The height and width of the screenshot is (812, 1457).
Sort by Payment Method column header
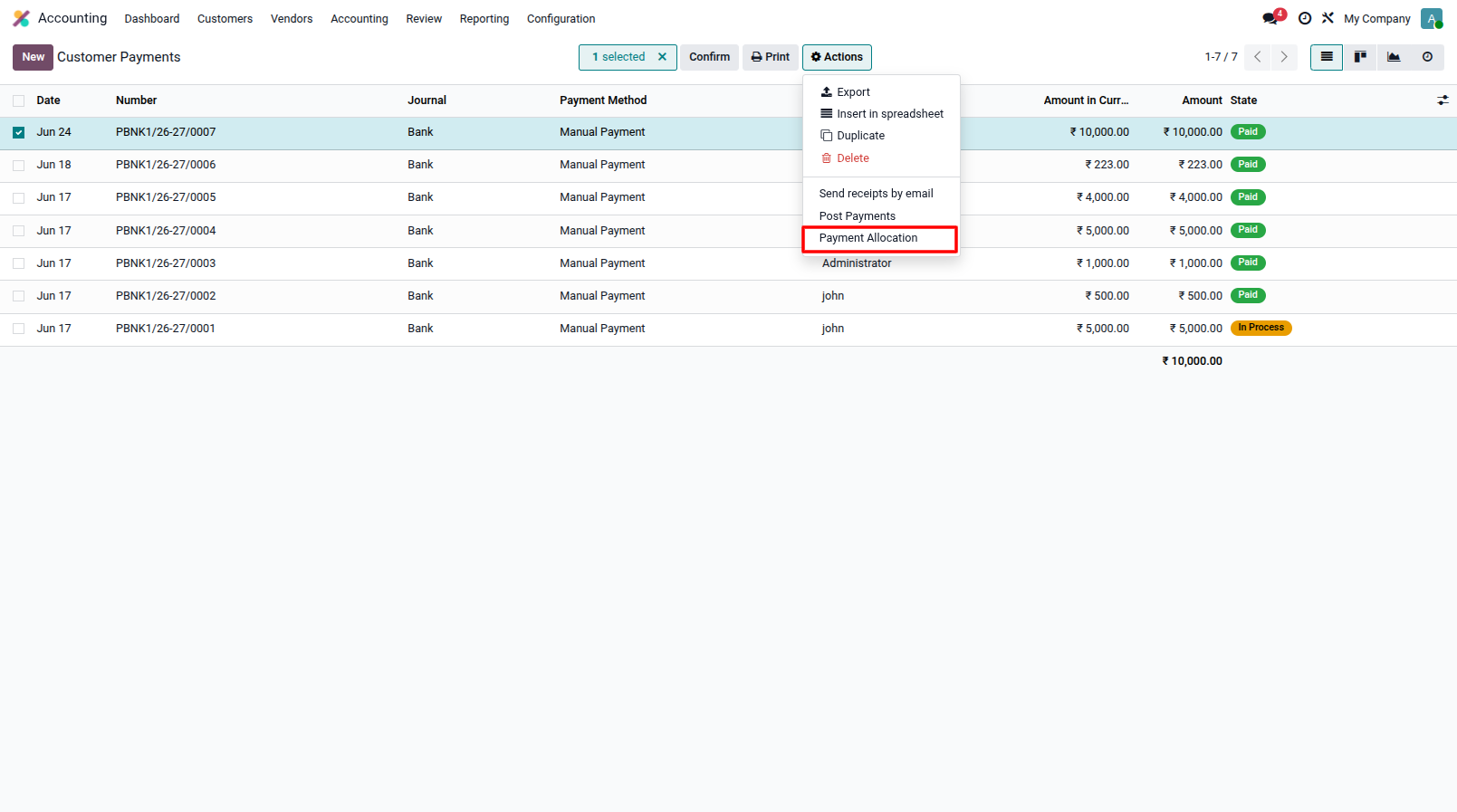[603, 100]
